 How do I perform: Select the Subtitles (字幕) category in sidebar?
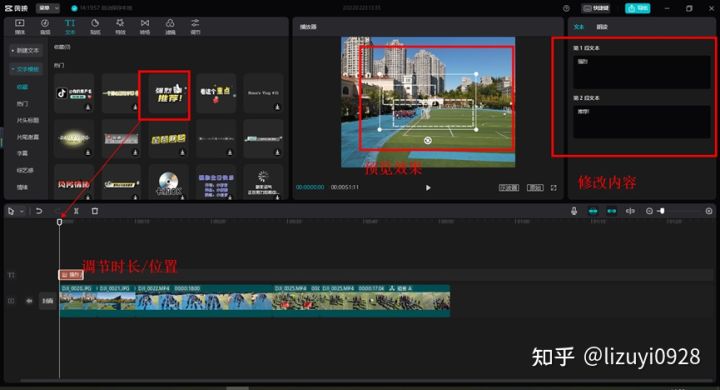[x=22, y=153]
